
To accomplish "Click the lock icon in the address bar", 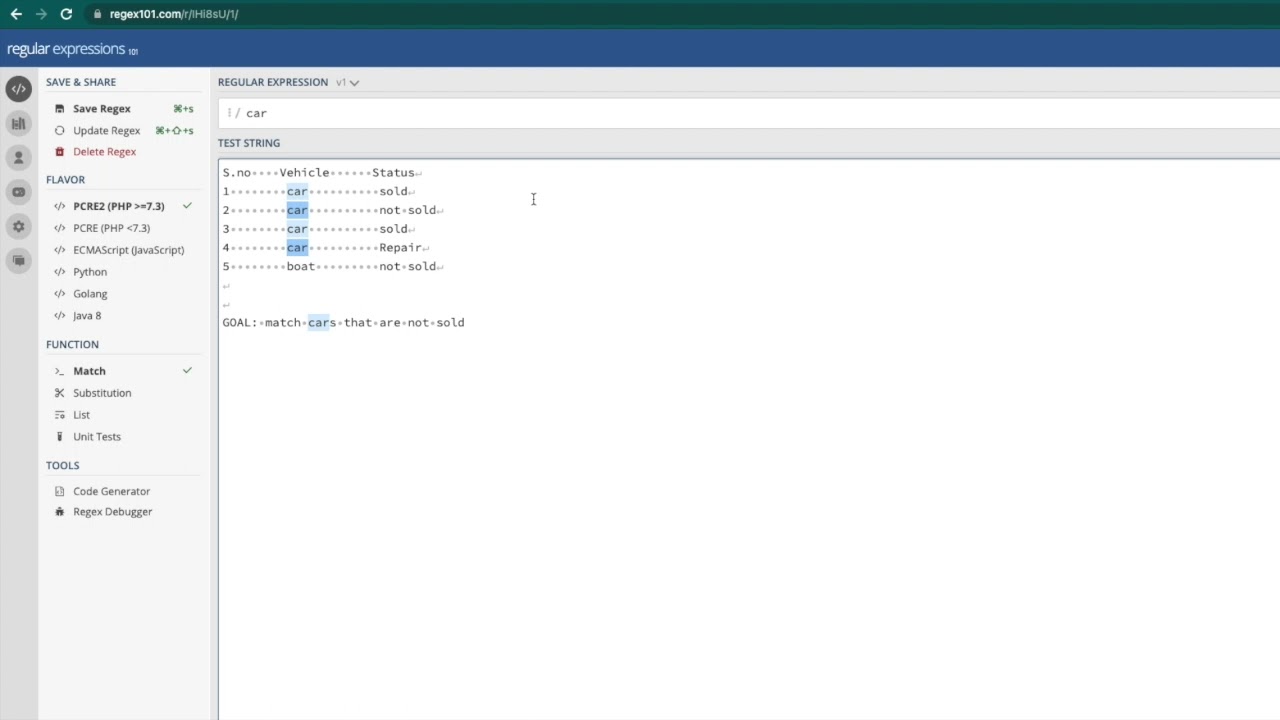I will click(97, 14).
